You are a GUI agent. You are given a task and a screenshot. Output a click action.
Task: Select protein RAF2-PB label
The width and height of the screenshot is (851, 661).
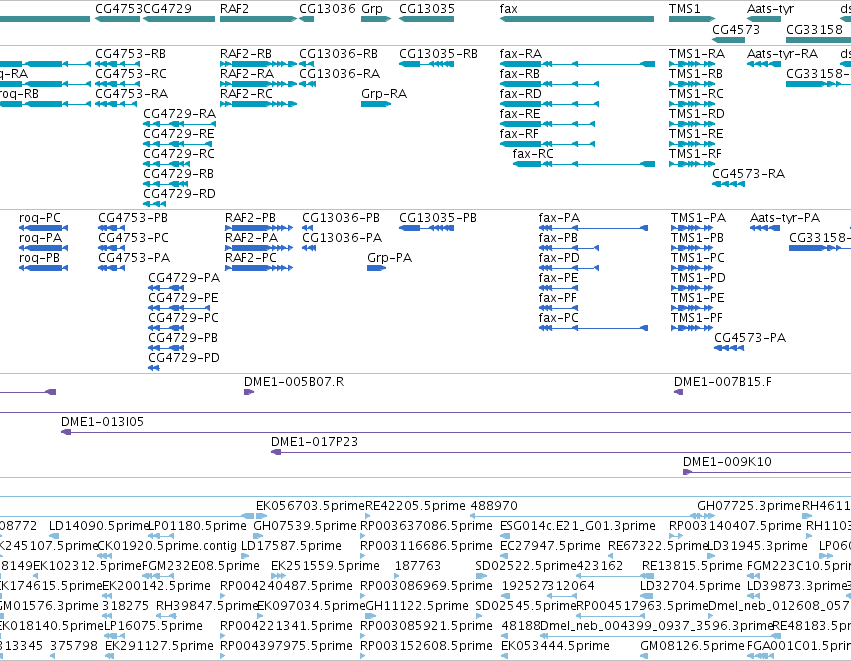click(x=250, y=218)
